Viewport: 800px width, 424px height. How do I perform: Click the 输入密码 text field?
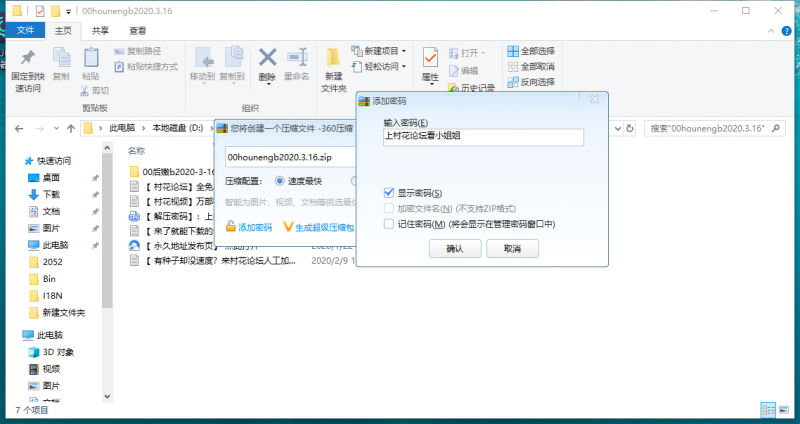483,138
